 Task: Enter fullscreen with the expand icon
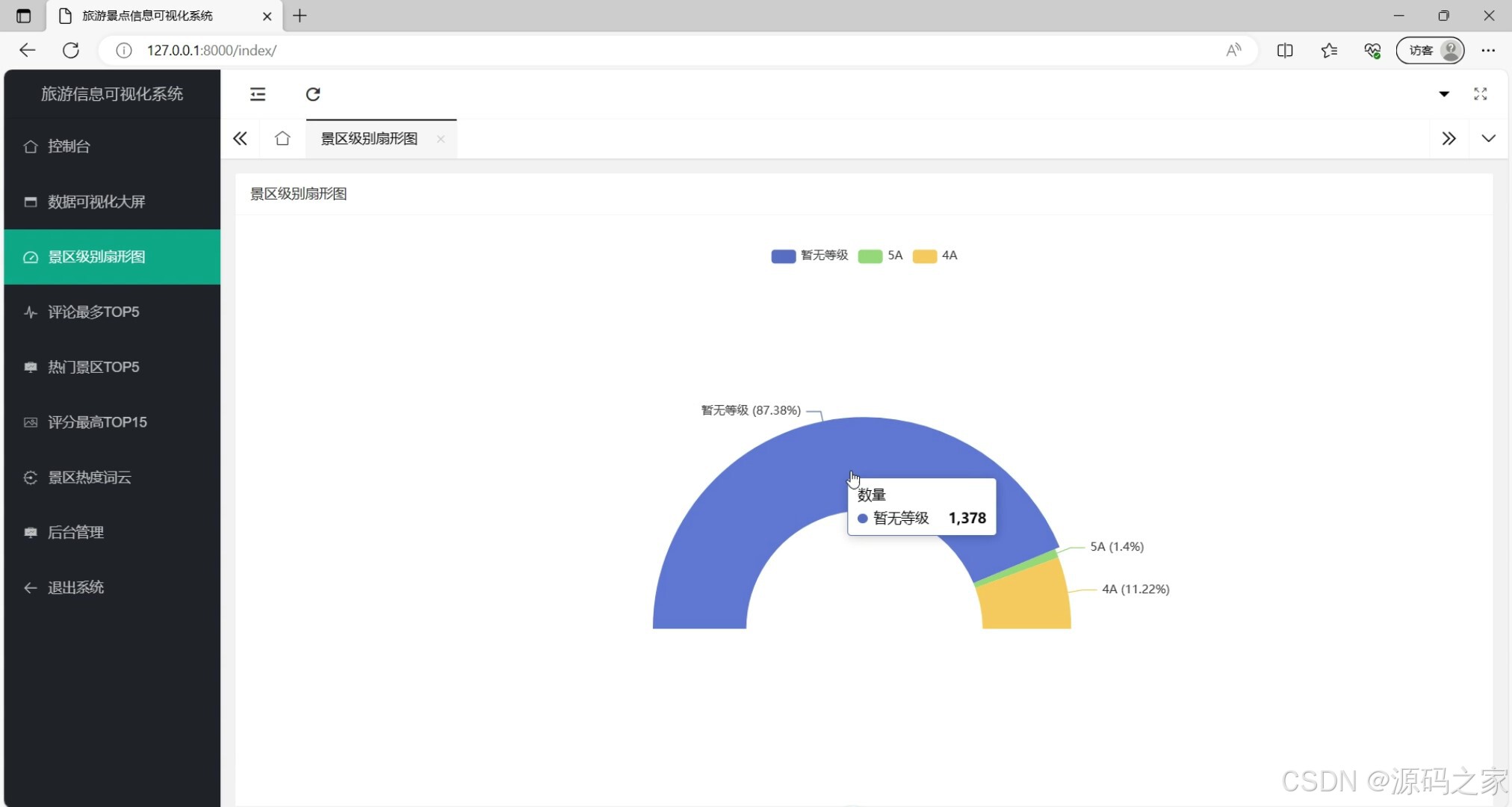(1480, 94)
